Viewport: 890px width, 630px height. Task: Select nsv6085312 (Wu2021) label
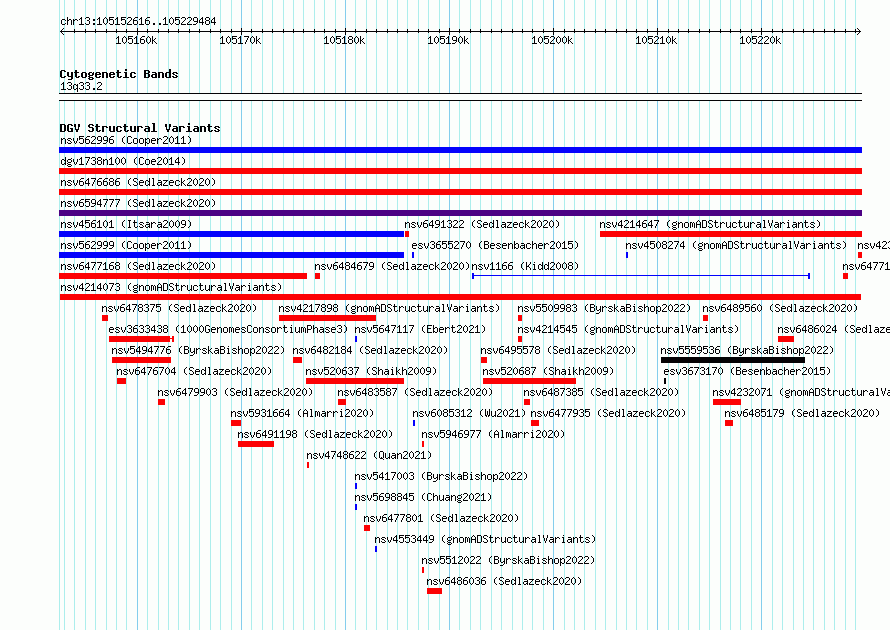pos(469,413)
